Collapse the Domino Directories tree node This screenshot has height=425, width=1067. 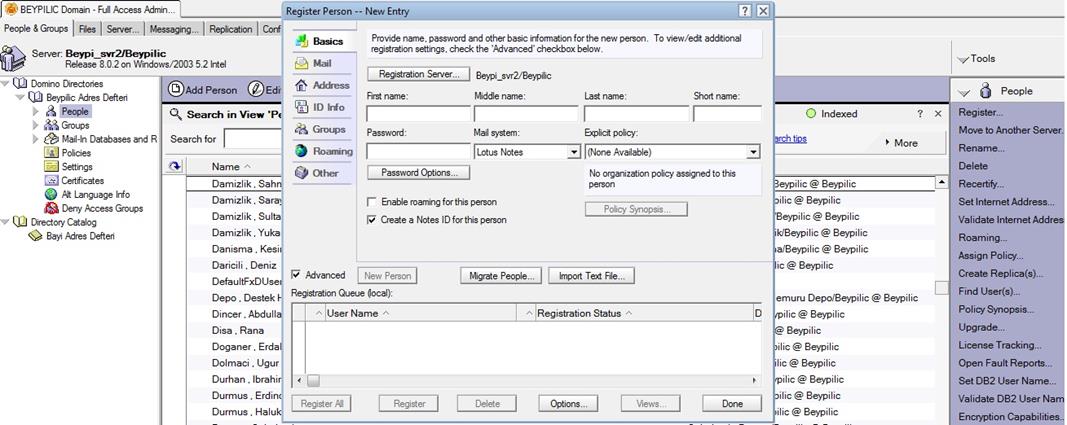tap(6, 84)
